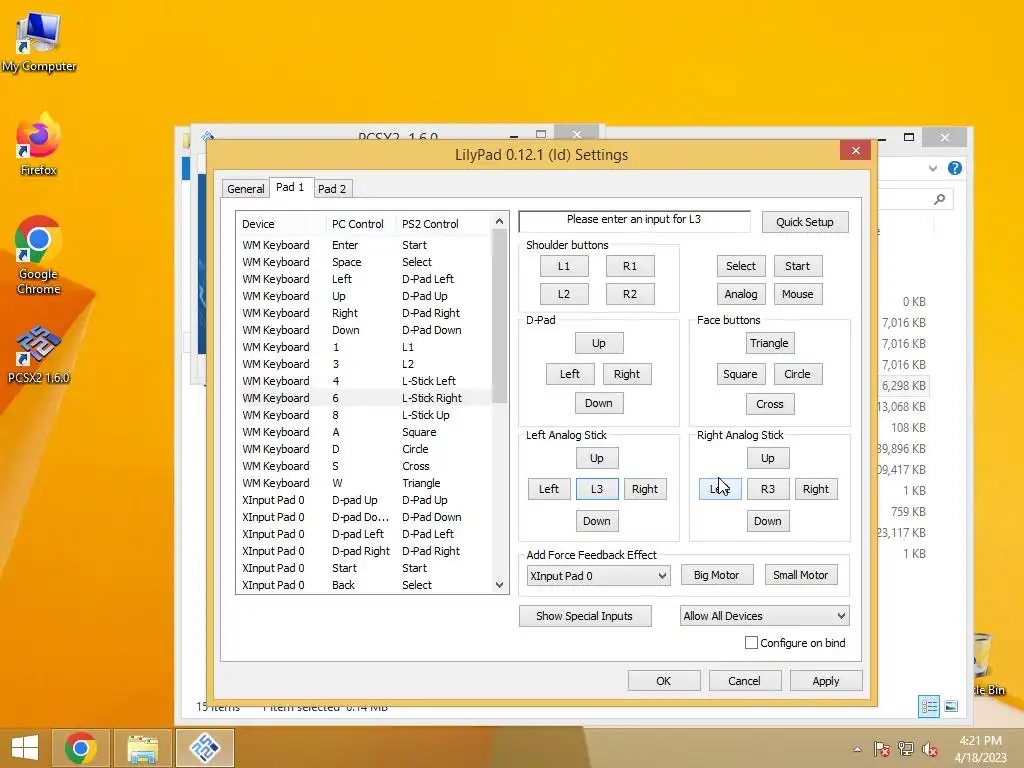The width and height of the screenshot is (1024, 768).
Task: Click Cancel in LilyPad dialog
Action: click(x=744, y=680)
